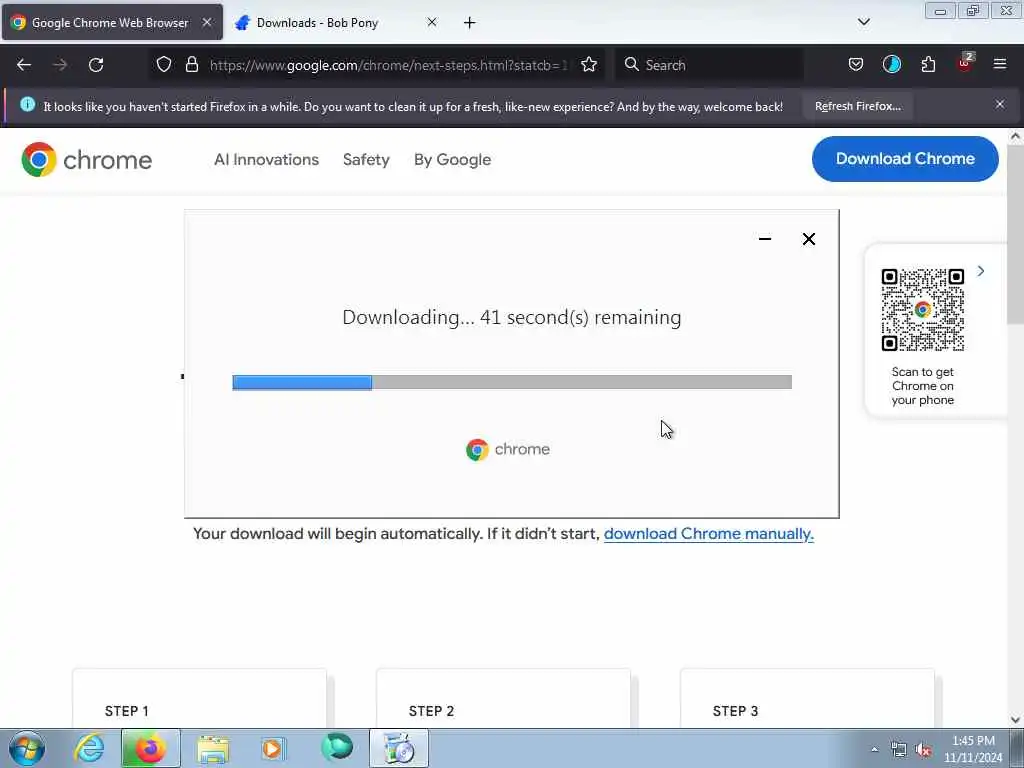Switch to Firefox in the taskbar
The height and width of the screenshot is (768, 1024).
(x=150, y=748)
